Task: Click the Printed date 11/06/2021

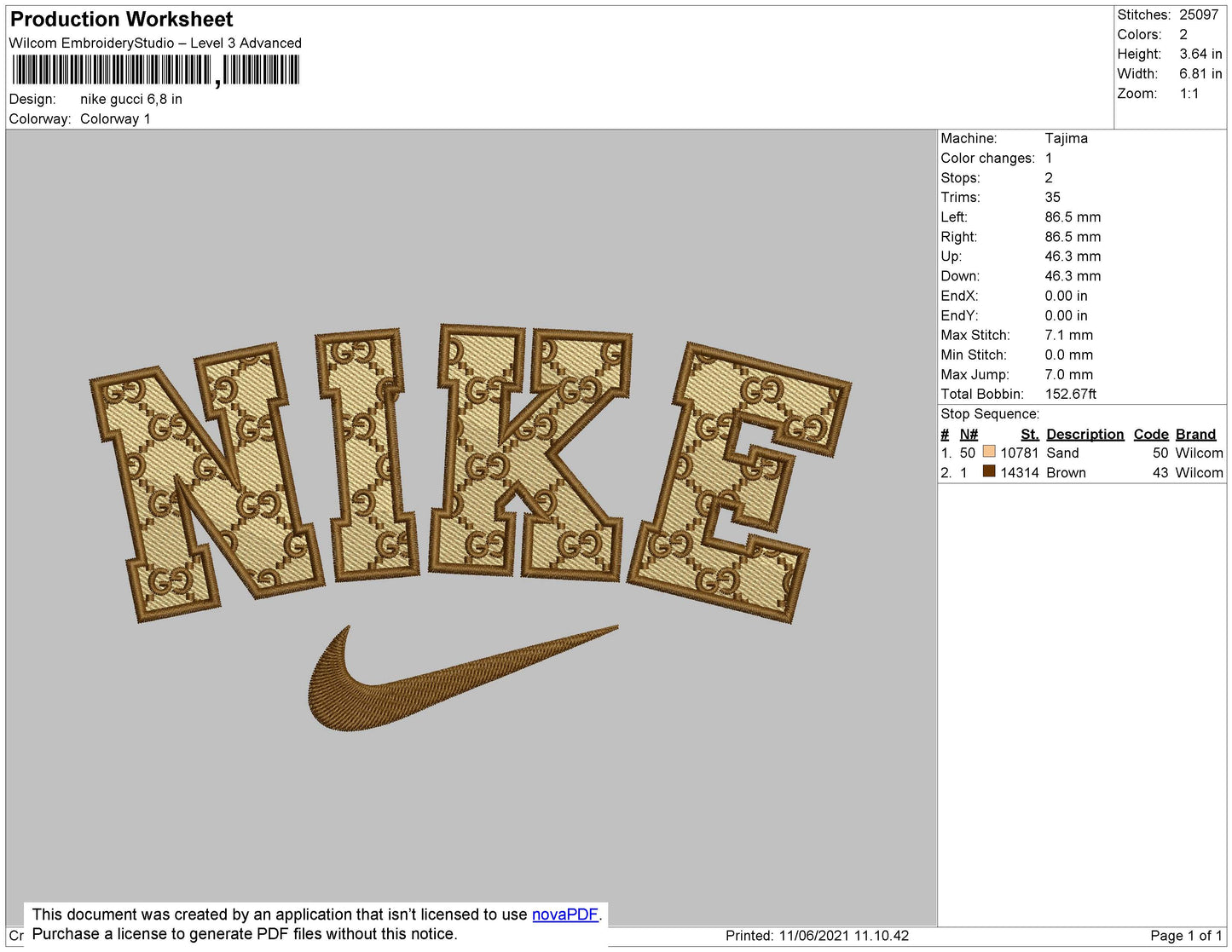Action: coord(814,935)
